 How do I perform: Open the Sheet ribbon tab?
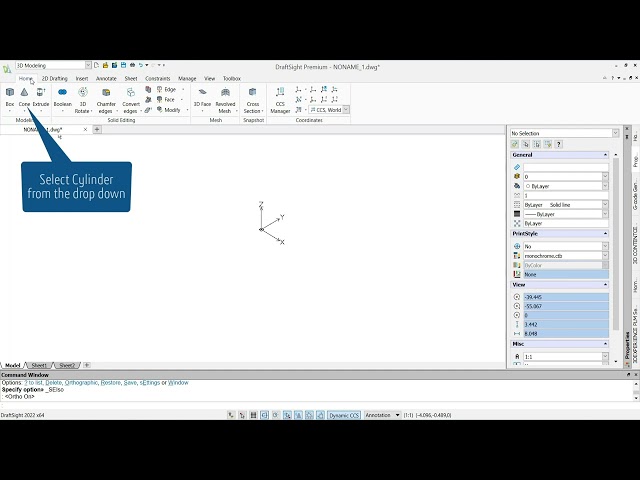(131, 78)
